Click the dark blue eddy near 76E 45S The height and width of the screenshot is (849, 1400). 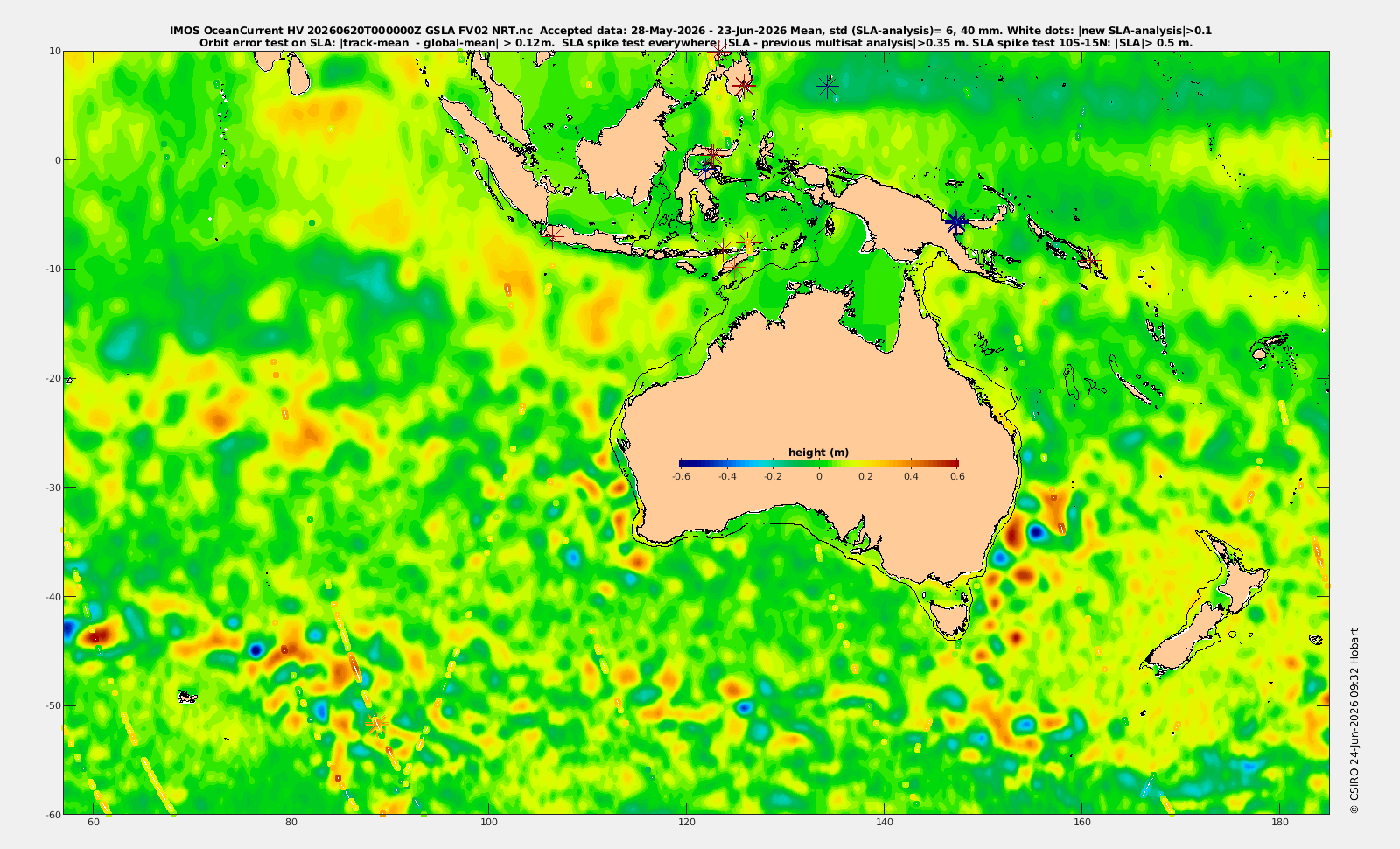click(255, 649)
